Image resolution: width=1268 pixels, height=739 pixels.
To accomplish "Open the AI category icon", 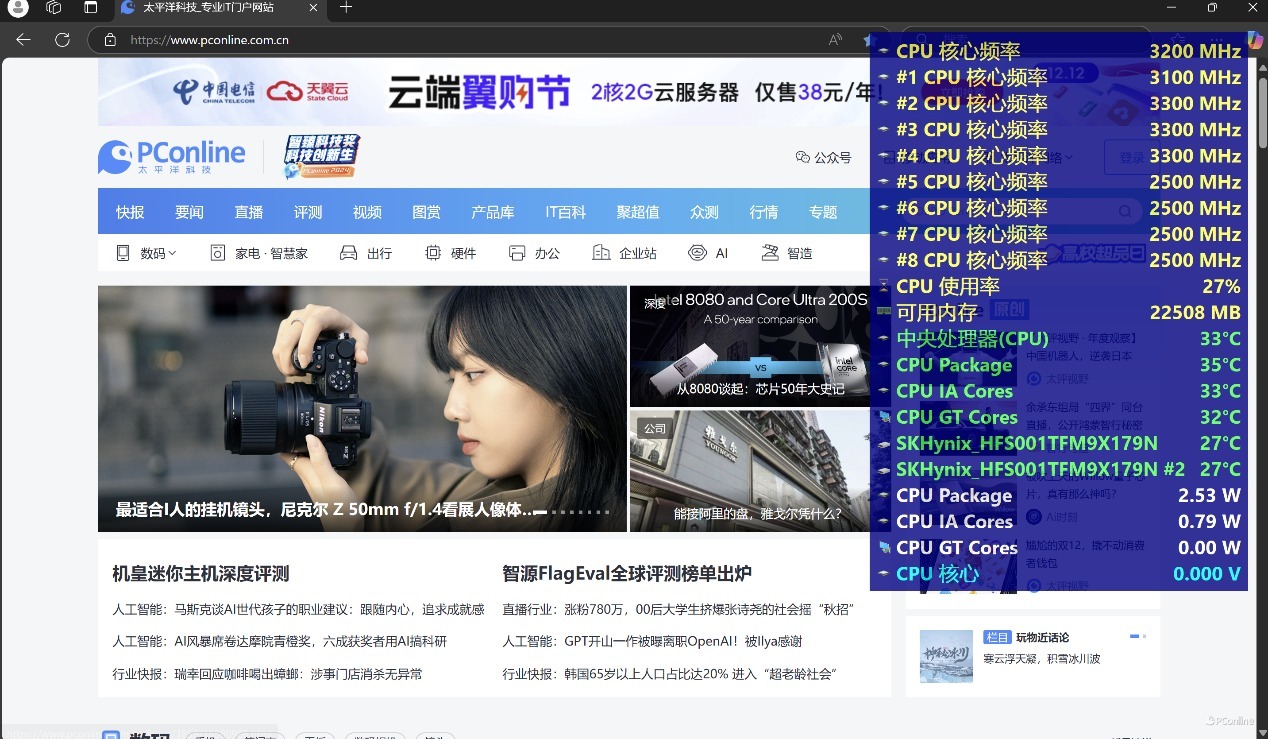I will click(x=697, y=253).
